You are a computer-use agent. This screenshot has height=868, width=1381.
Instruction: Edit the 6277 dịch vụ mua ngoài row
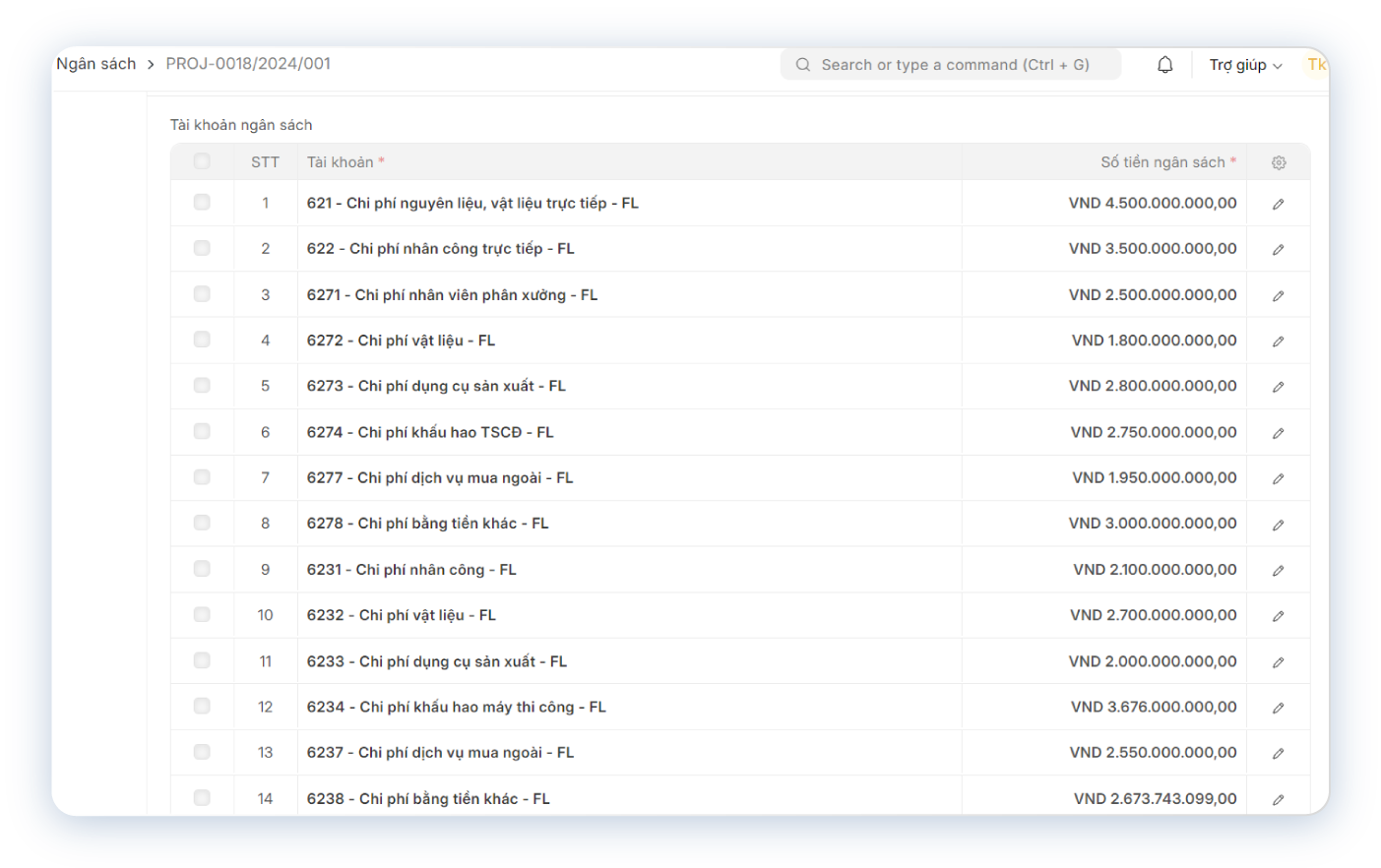(1278, 478)
